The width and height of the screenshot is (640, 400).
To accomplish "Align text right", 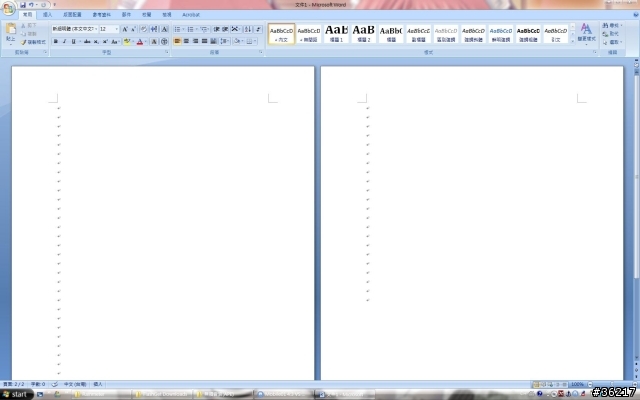I will coord(195,41).
